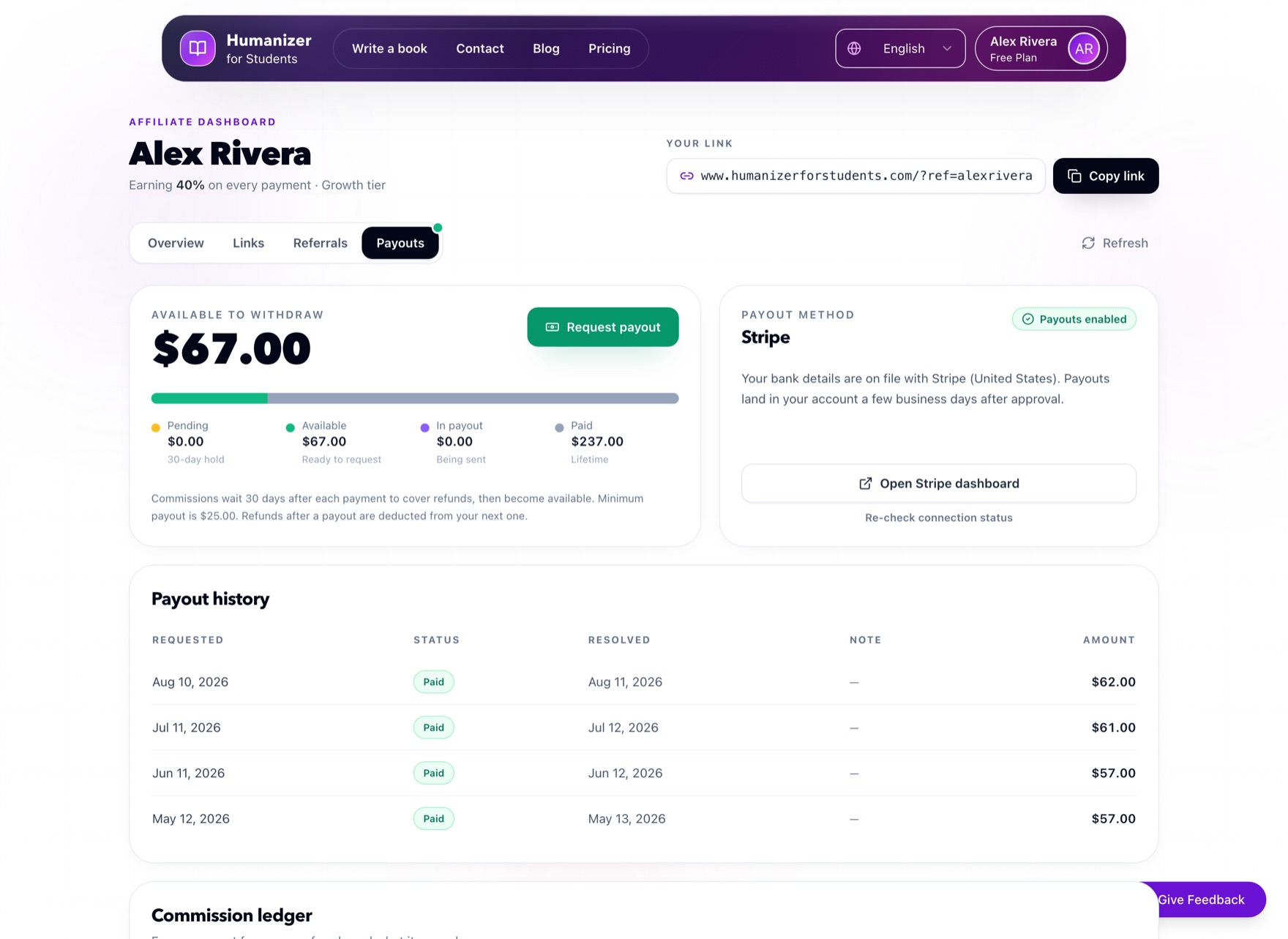
Task: Click the Jun 12, 2026 resolved date
Action: click(625, 773)
